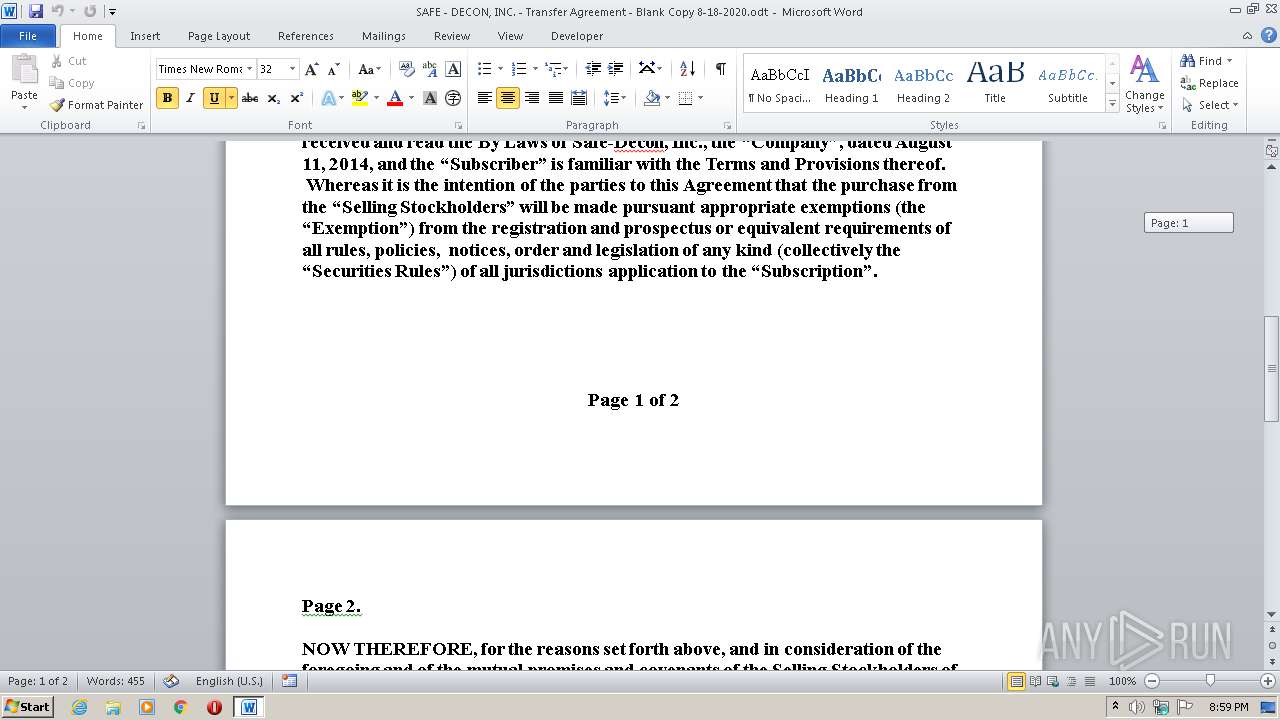
Task: Click the Shrink Font icon
Action: (334, 69)
